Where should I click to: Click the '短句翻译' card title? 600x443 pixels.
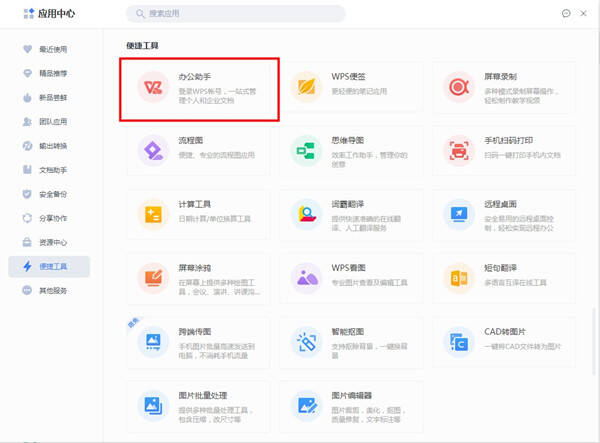point(501,268)
